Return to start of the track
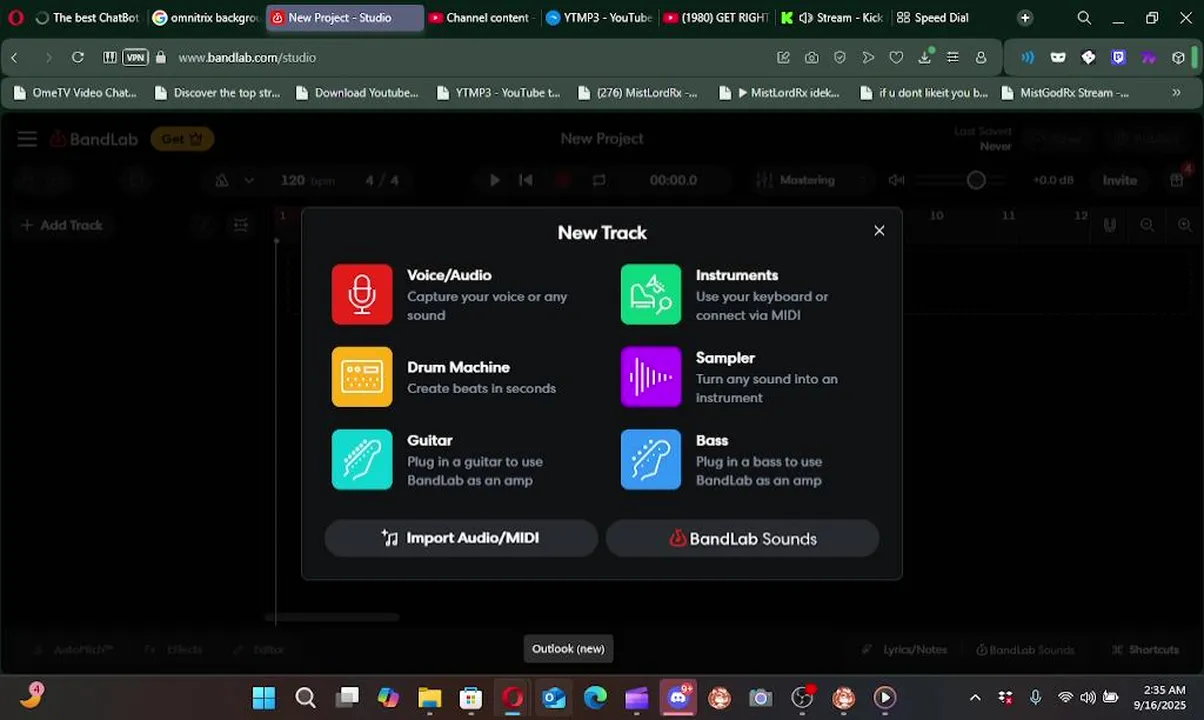 [526, 180]
